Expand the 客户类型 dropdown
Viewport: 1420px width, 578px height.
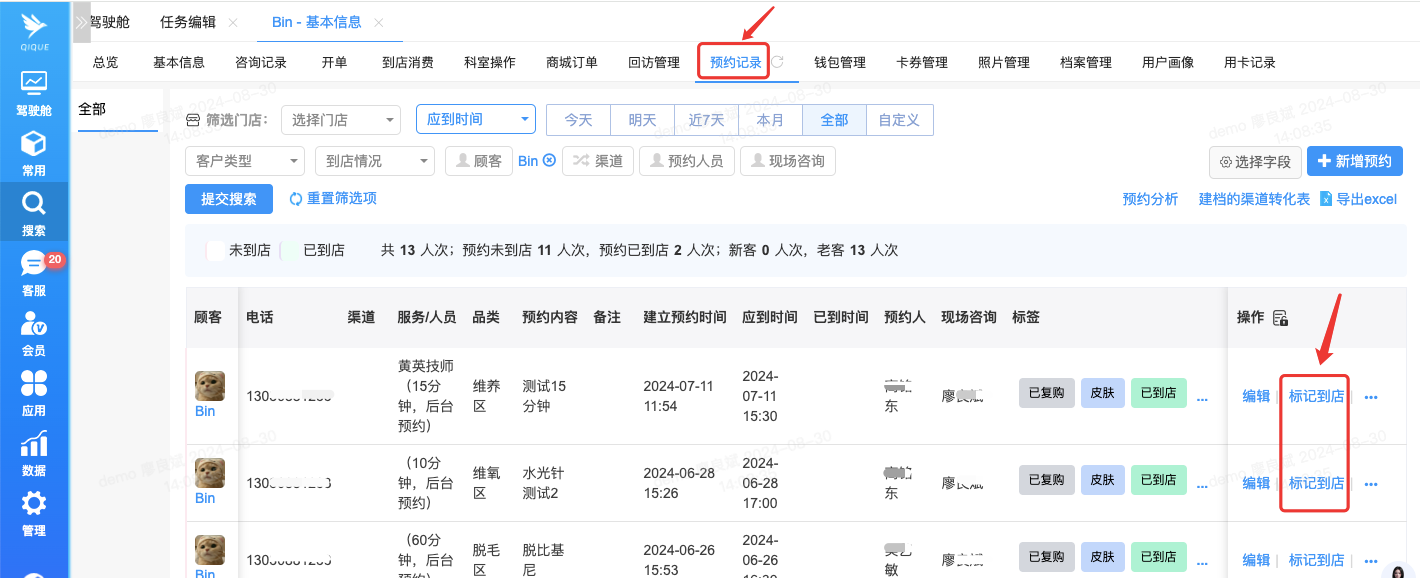(244, 161)
